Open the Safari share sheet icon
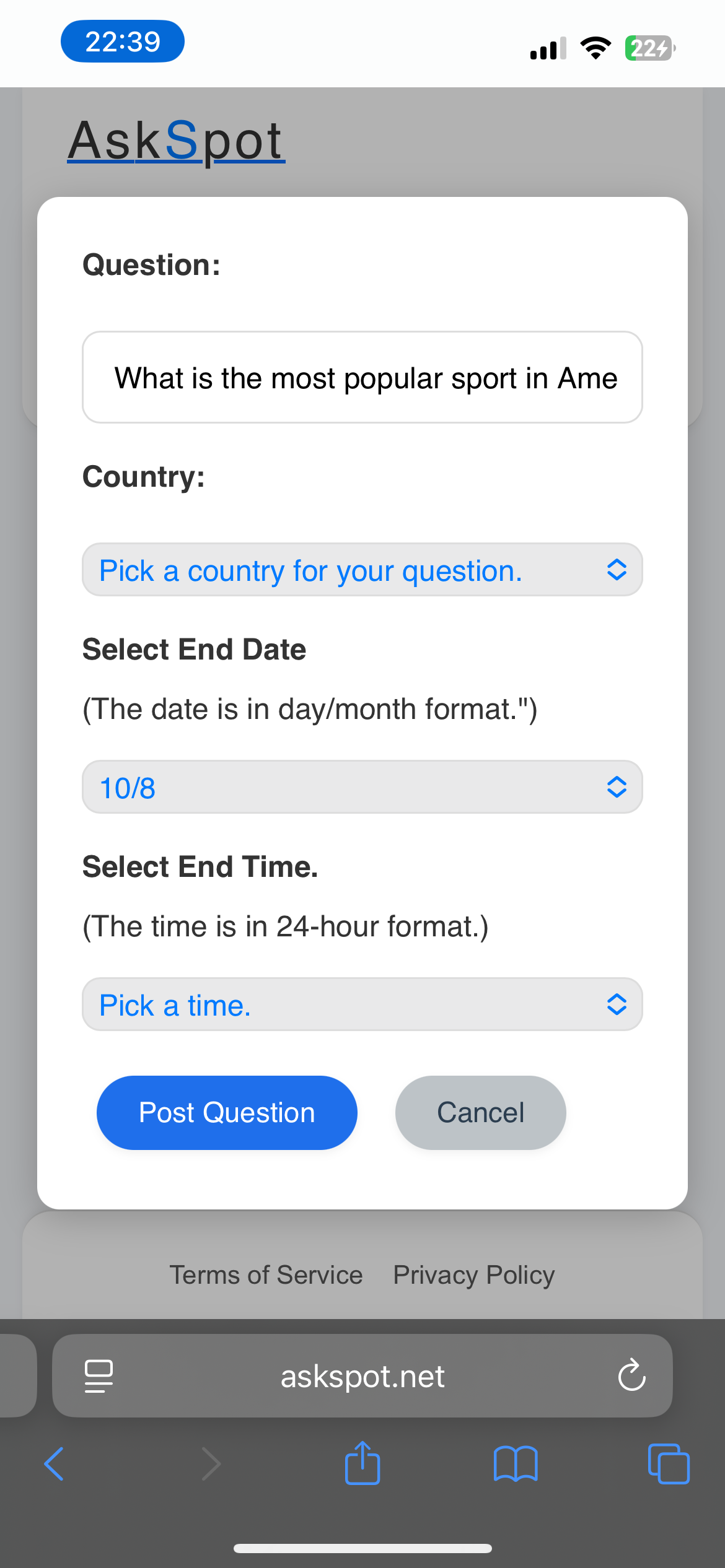This screenshot has width=725, height=1568. (x=362, y=1462)
